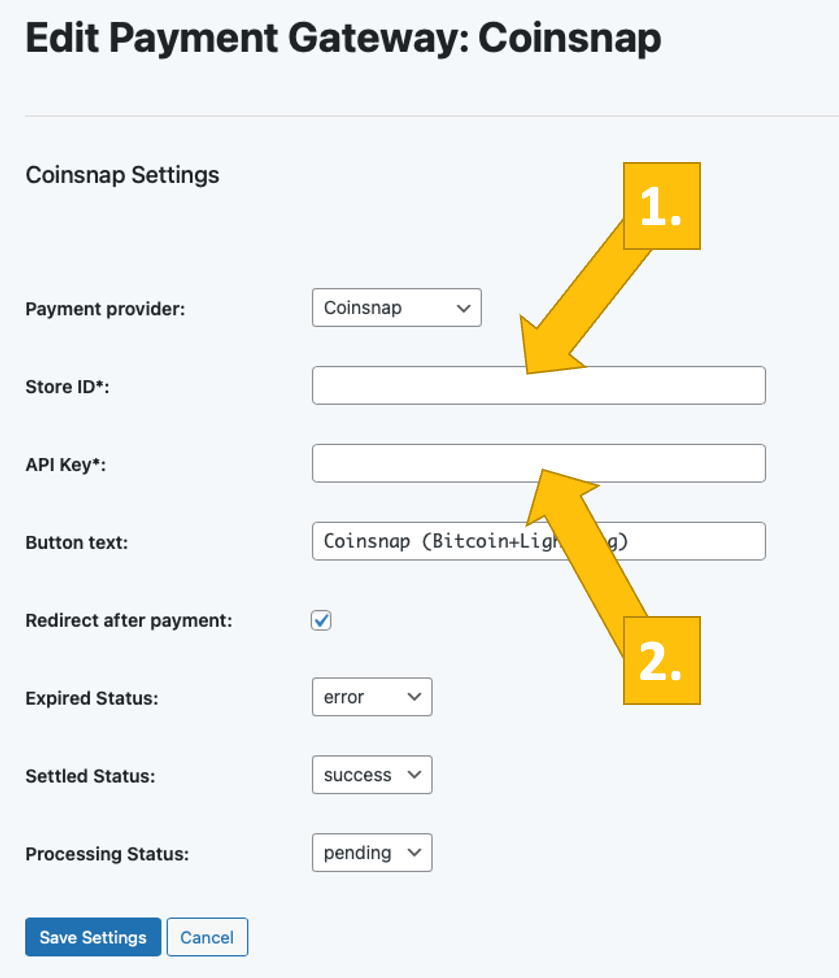
Task: Click the "Store ID*" field label
Action: tap(67, 387)
